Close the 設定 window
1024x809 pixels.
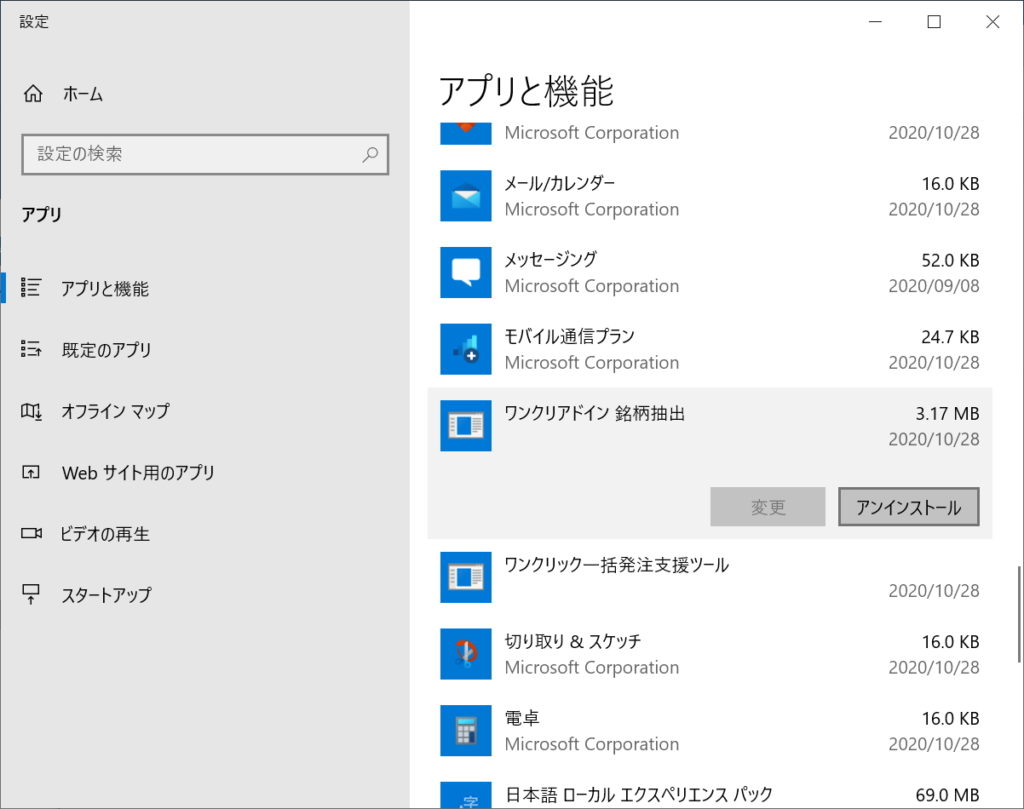pyautogui.click(x=993, y=22)
